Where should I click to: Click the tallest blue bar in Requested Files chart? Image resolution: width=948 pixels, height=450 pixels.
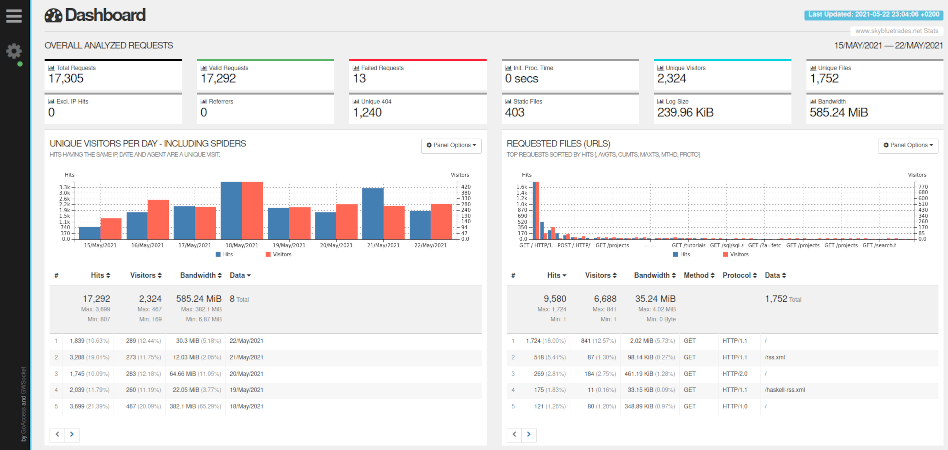point(534,210)
